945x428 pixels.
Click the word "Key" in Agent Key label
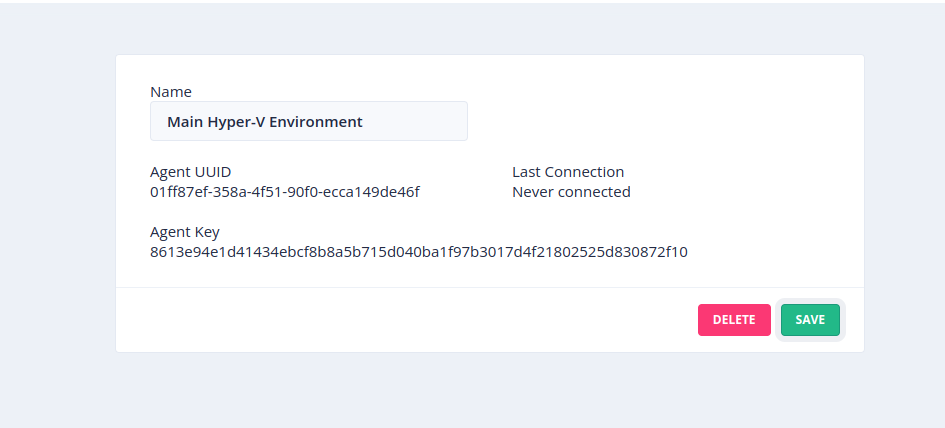coord(207,232)
